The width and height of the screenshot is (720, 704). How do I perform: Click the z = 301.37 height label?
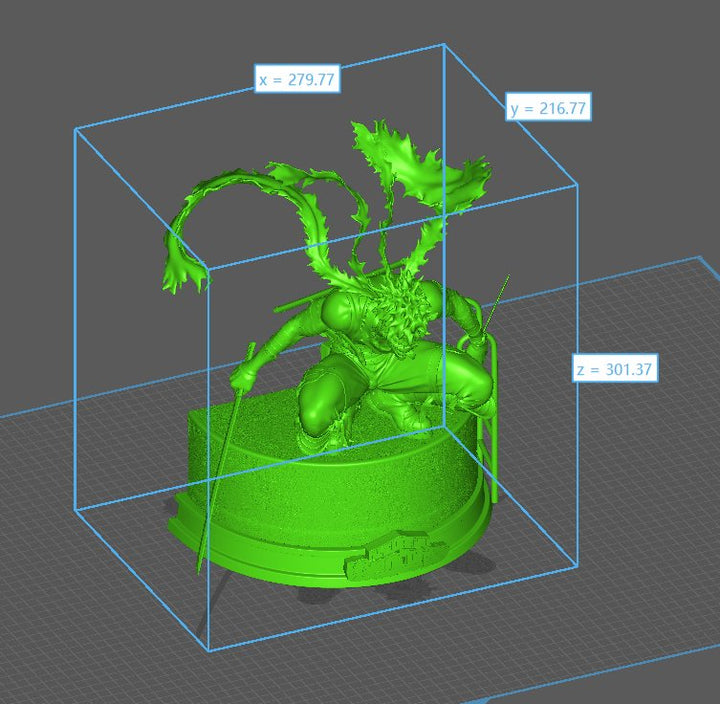point(615,369)
